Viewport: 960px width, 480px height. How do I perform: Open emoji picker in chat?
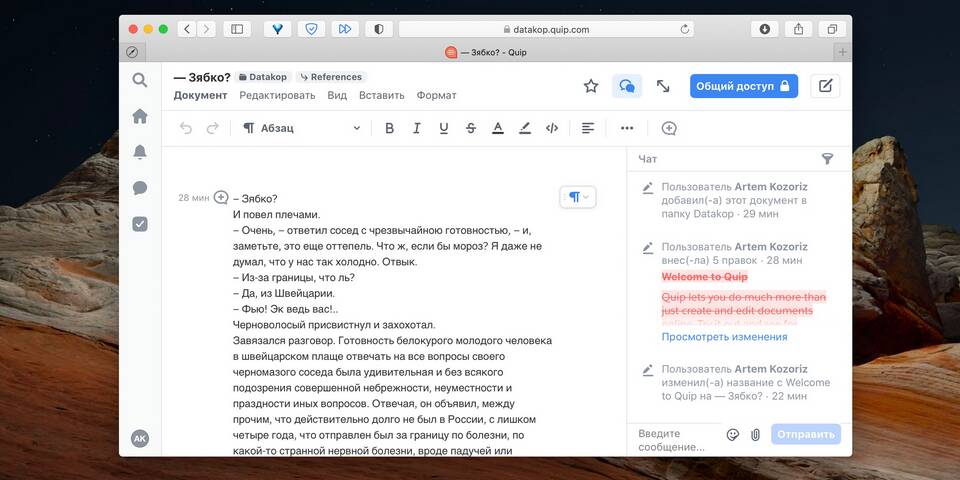click(x=733, y=435)
